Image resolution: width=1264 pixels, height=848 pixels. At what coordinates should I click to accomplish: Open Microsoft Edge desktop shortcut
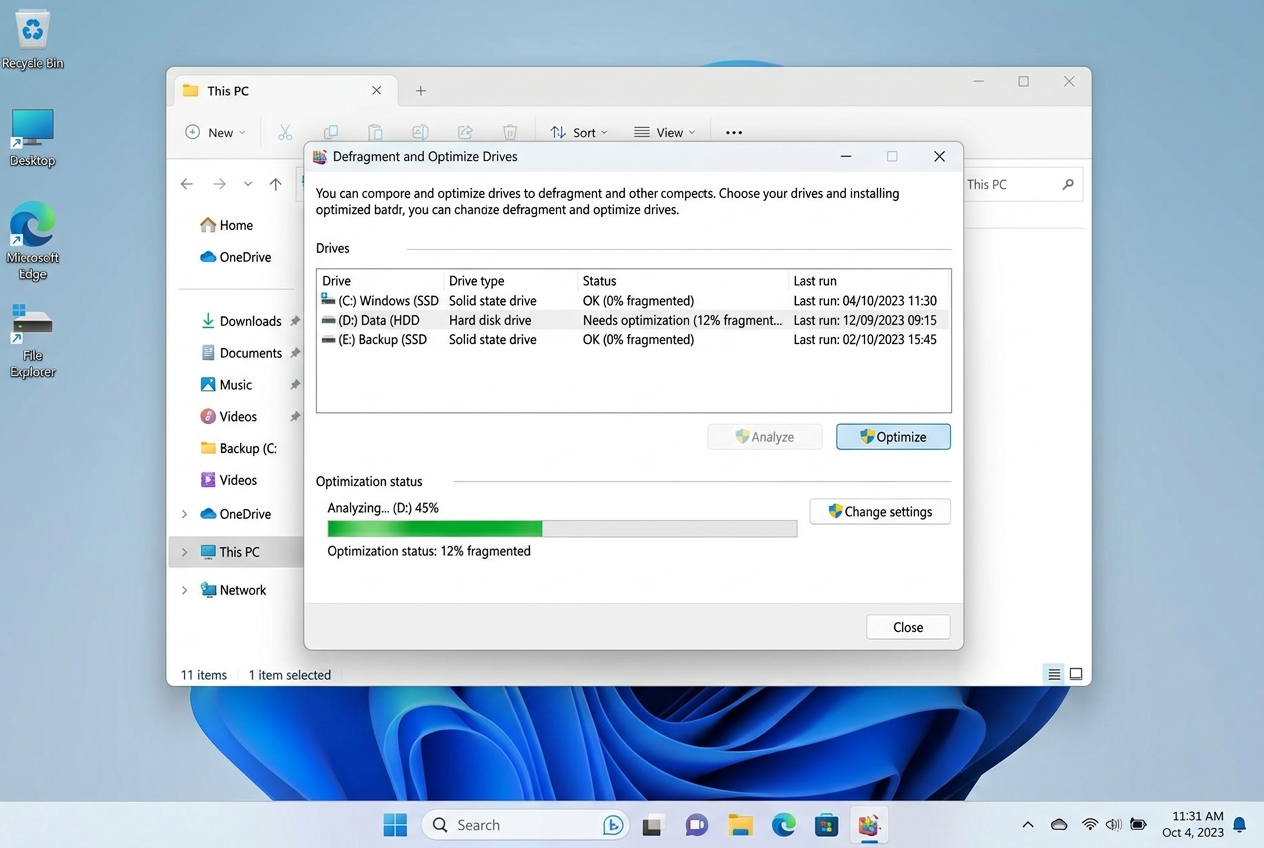tap(33, 240)
